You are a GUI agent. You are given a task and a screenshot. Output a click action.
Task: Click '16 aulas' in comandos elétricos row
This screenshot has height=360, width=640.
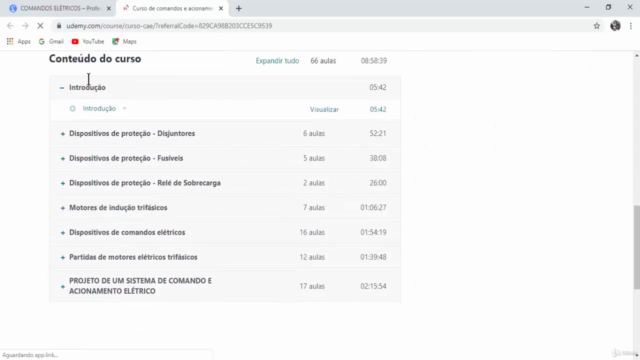click(312, 233)
